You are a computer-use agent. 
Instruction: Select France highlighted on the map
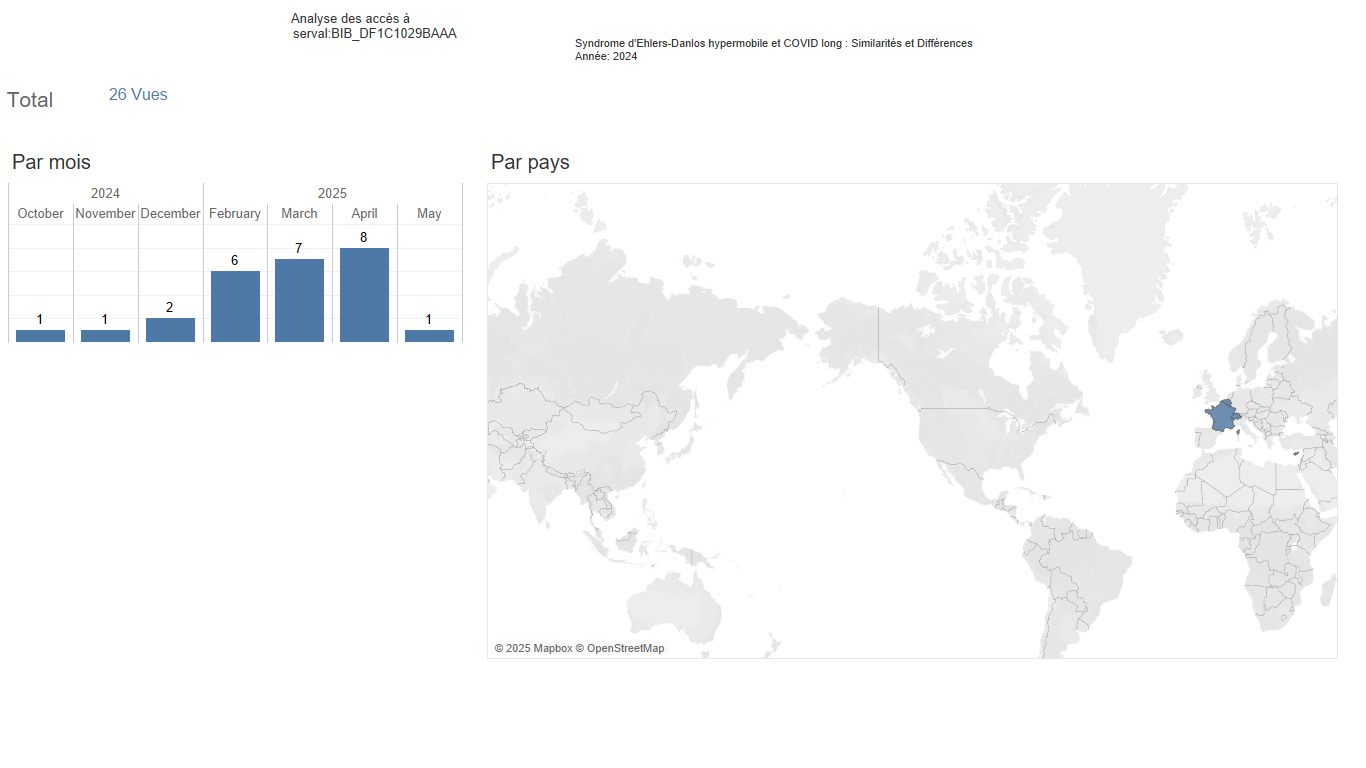tap(1220, 415)
